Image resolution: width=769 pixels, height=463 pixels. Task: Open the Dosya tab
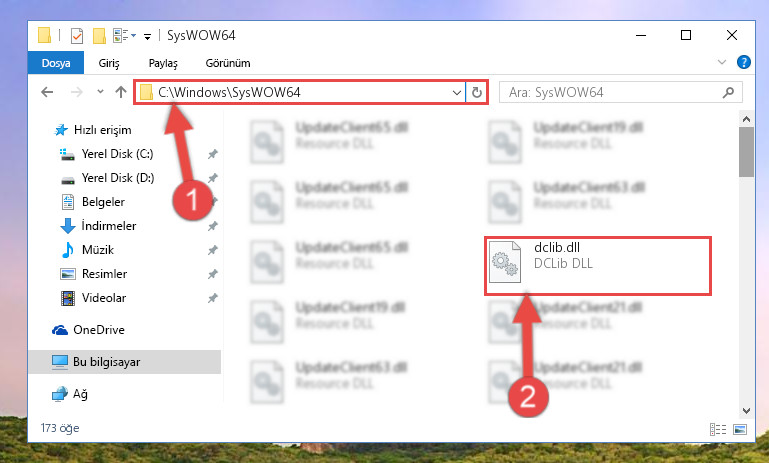click(x=56, y=63)
